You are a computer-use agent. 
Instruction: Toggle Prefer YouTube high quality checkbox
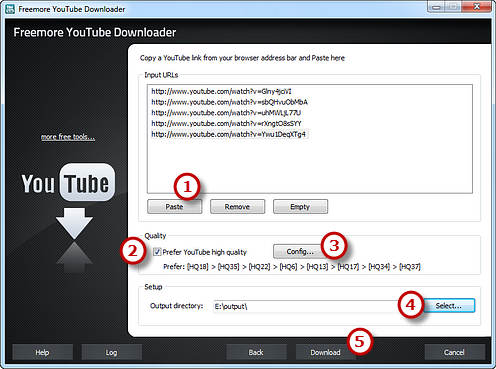157,252
